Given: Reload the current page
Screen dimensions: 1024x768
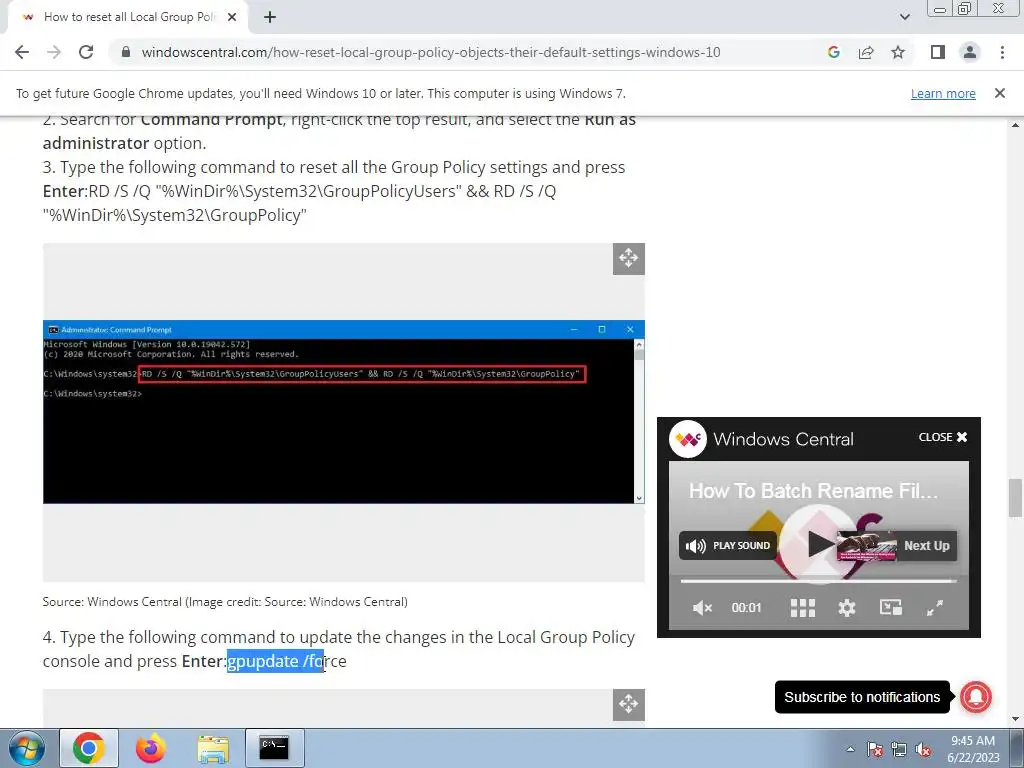Looking at the screenshot, I should (x=86, y=52).
